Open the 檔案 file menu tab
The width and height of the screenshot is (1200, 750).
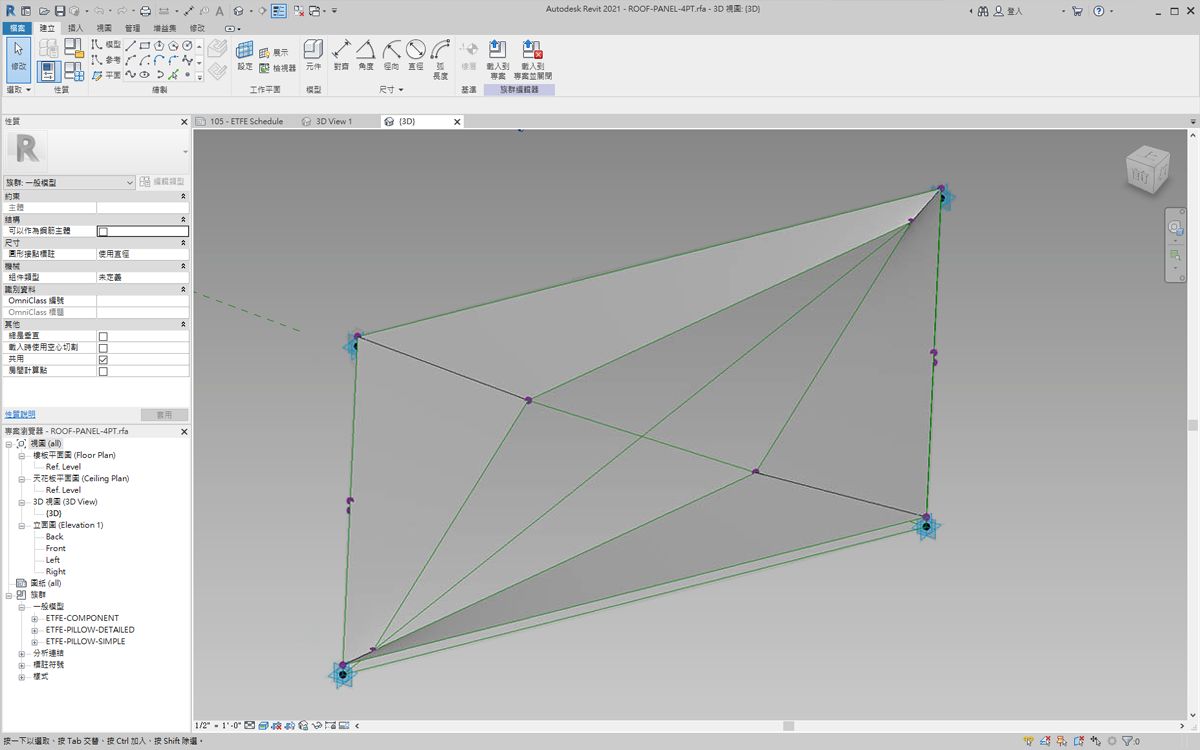click(17, 28)
